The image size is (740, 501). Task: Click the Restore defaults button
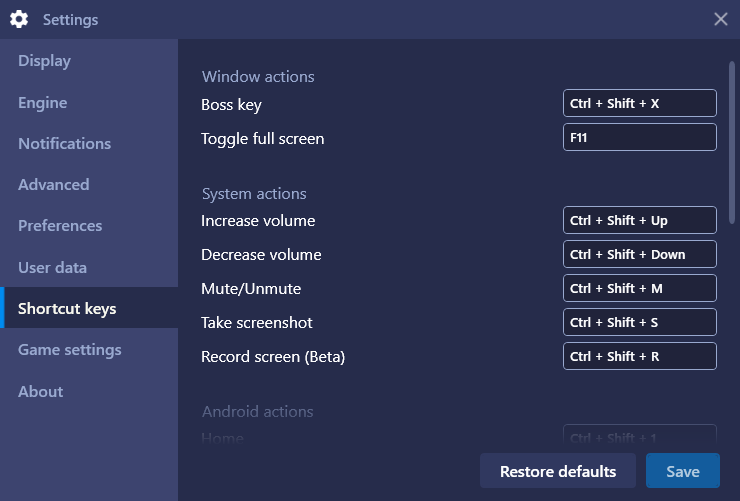click(558, 471)
